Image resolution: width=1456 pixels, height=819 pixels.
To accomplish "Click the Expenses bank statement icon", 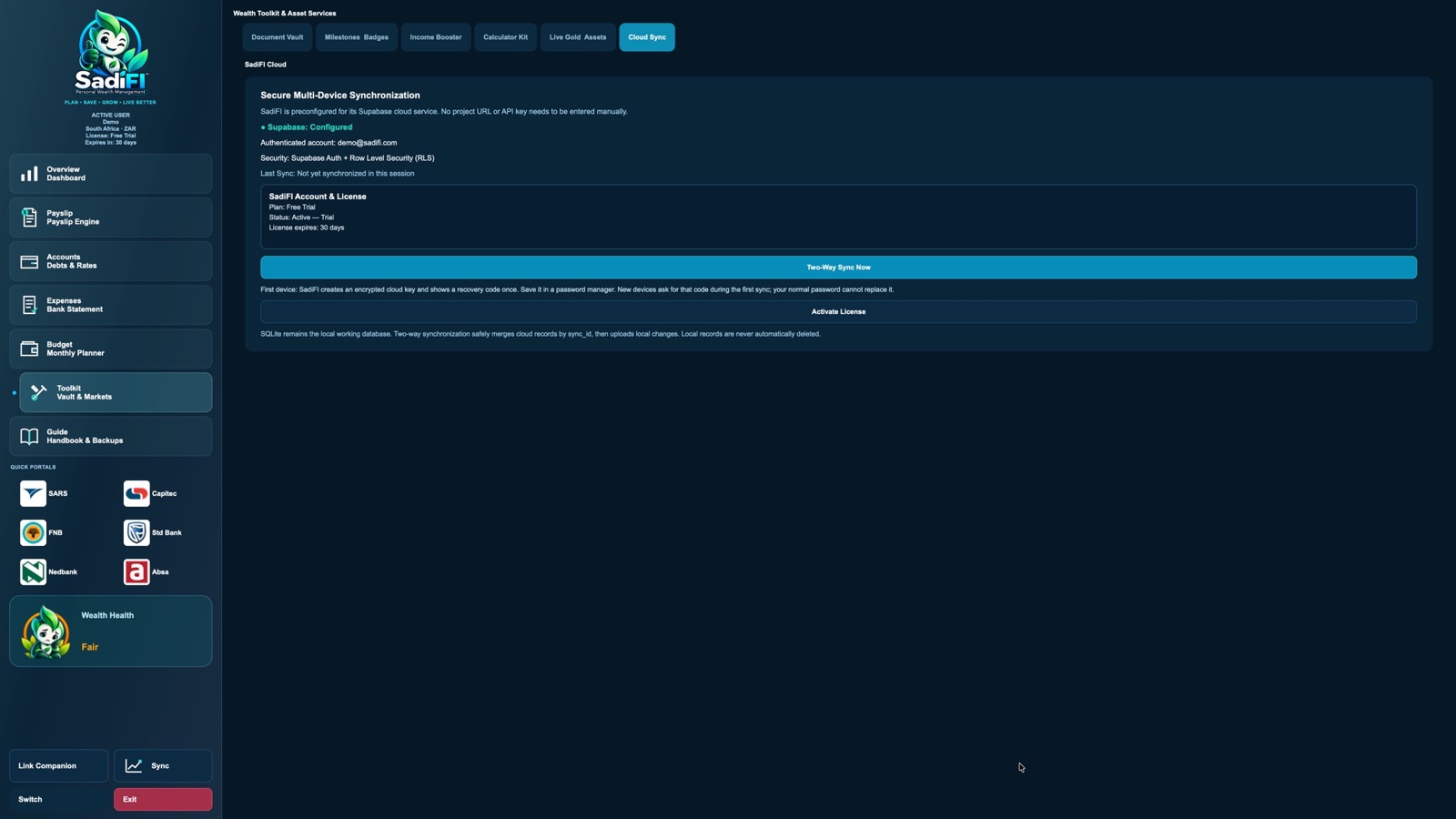I will point(29,305).
